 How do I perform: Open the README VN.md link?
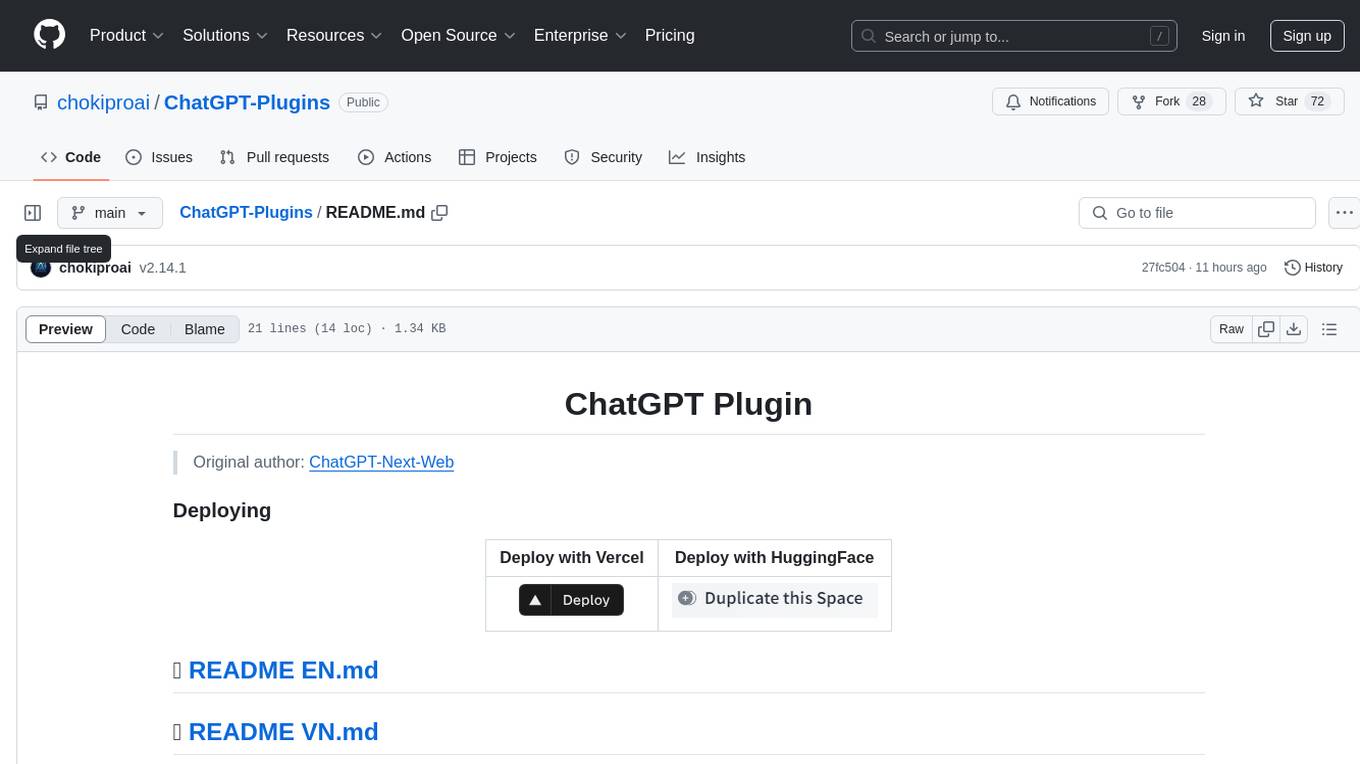click(283, 732)
